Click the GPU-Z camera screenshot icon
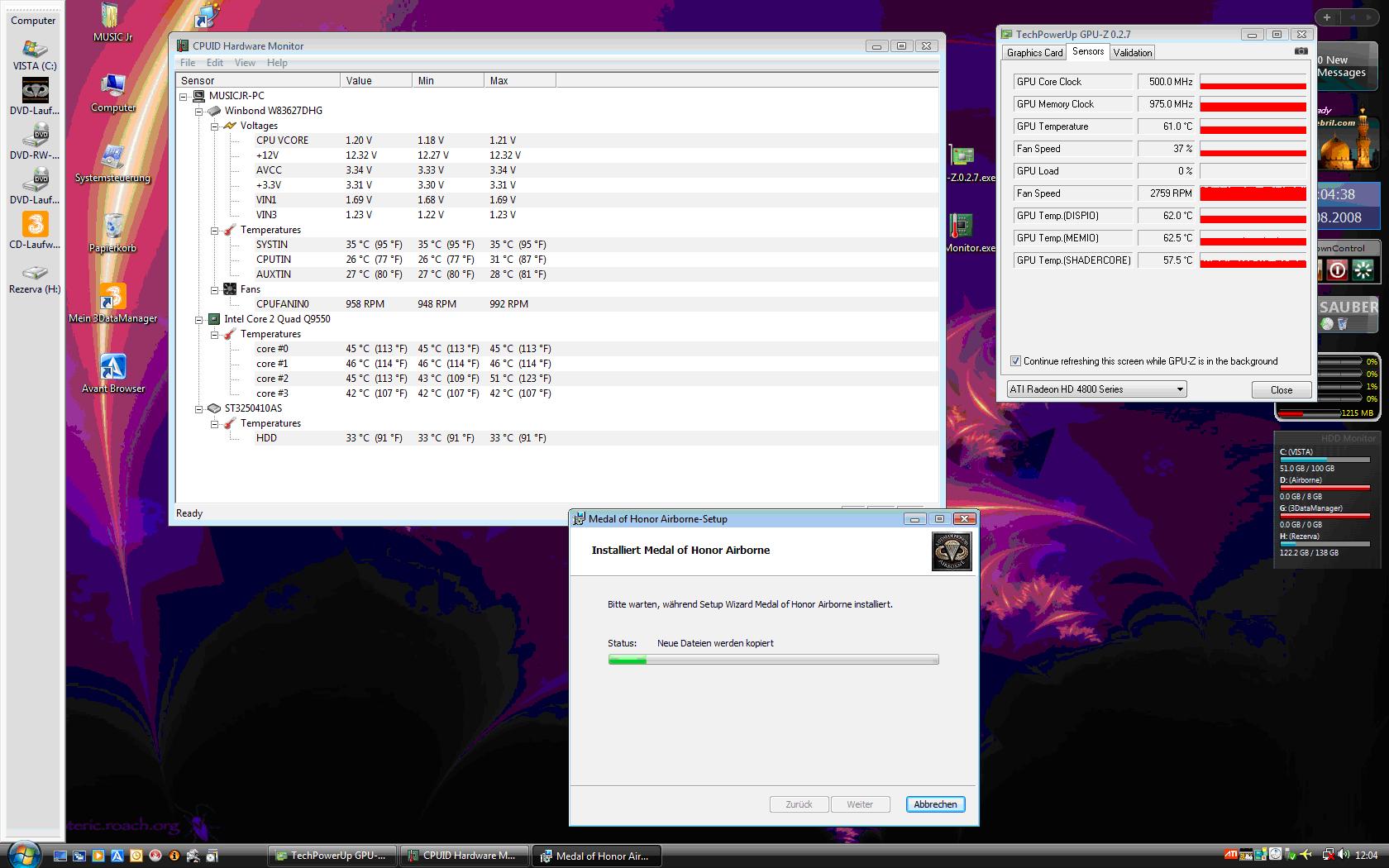The image size is (1389, 868). click(x=1301, y=51)
